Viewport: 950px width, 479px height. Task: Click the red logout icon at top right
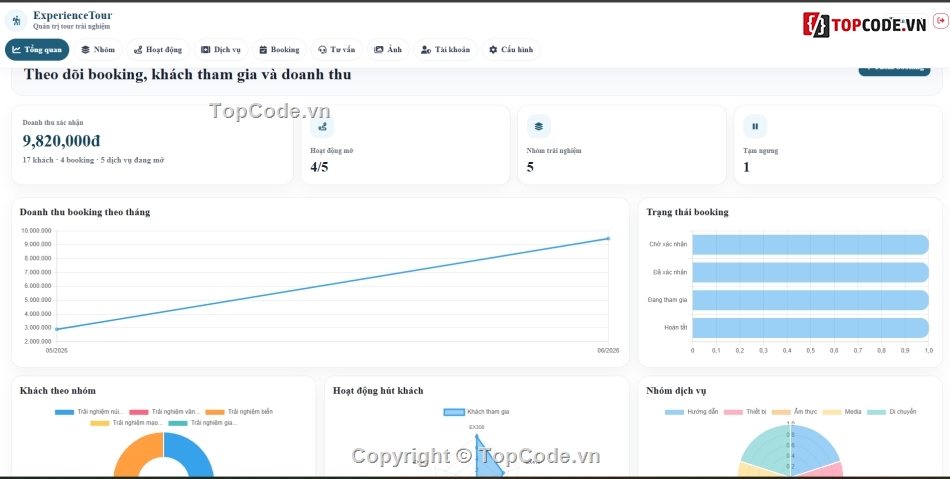(940, 21)
